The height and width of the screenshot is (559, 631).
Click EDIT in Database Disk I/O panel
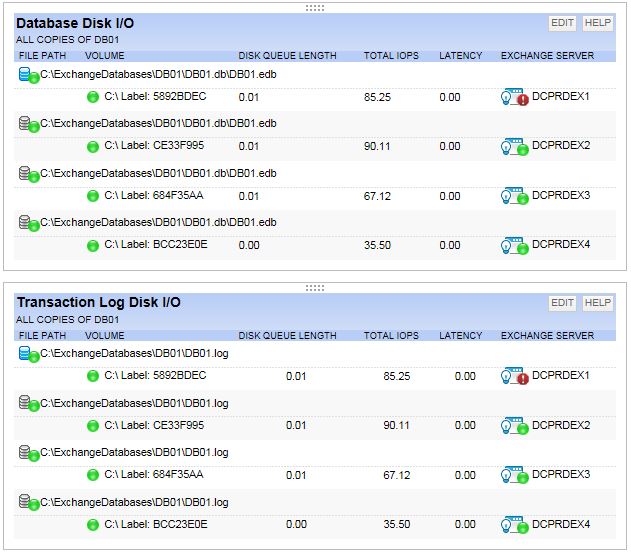(x=562, y=23)
